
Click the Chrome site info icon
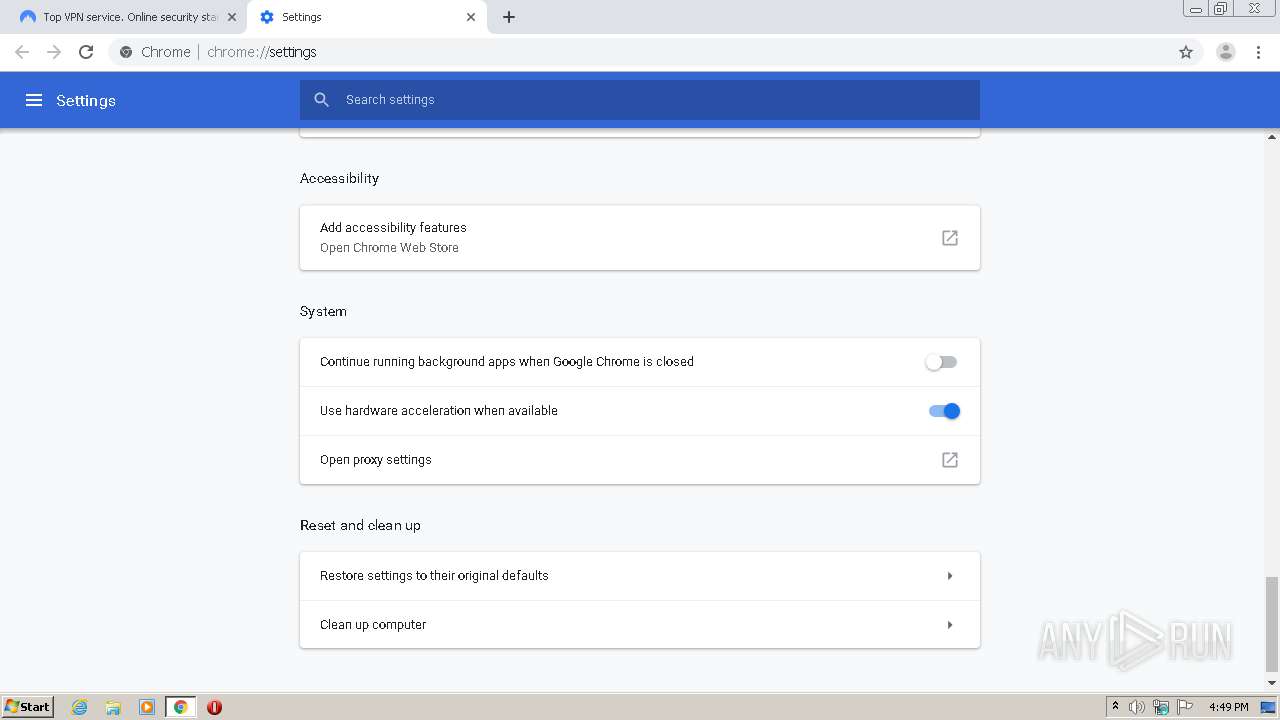pos(126,52)
